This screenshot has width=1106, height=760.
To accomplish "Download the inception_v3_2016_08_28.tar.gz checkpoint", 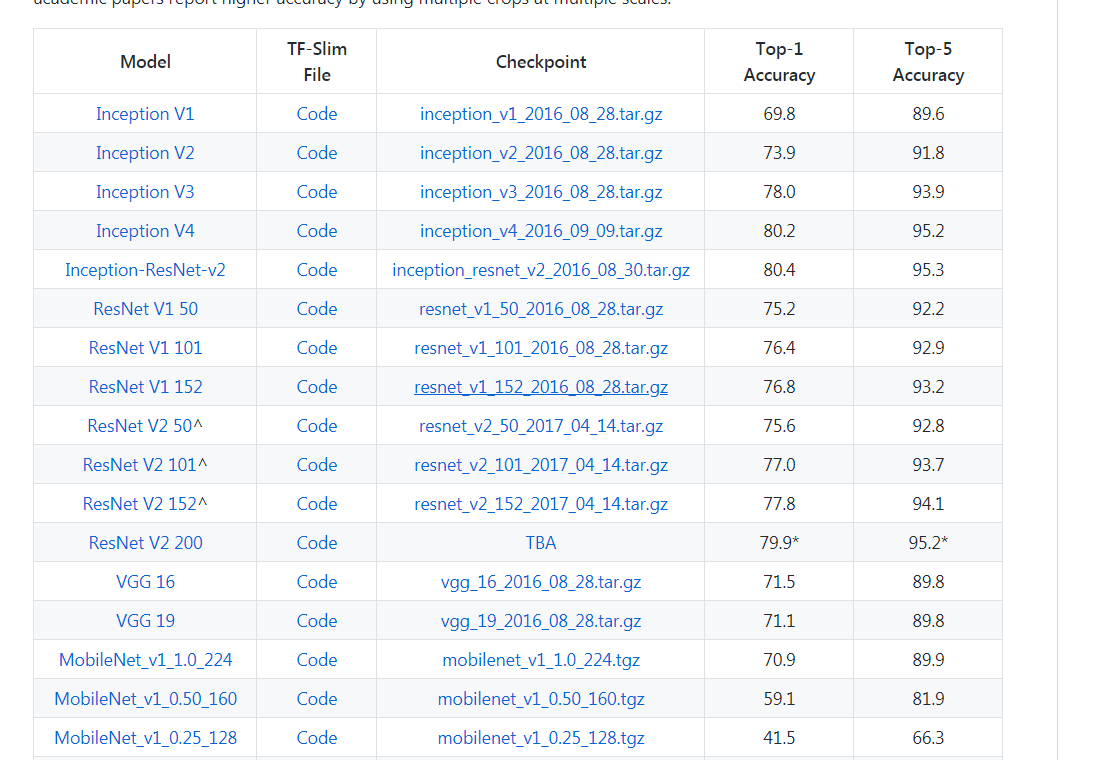I will (x=541, y=191).
